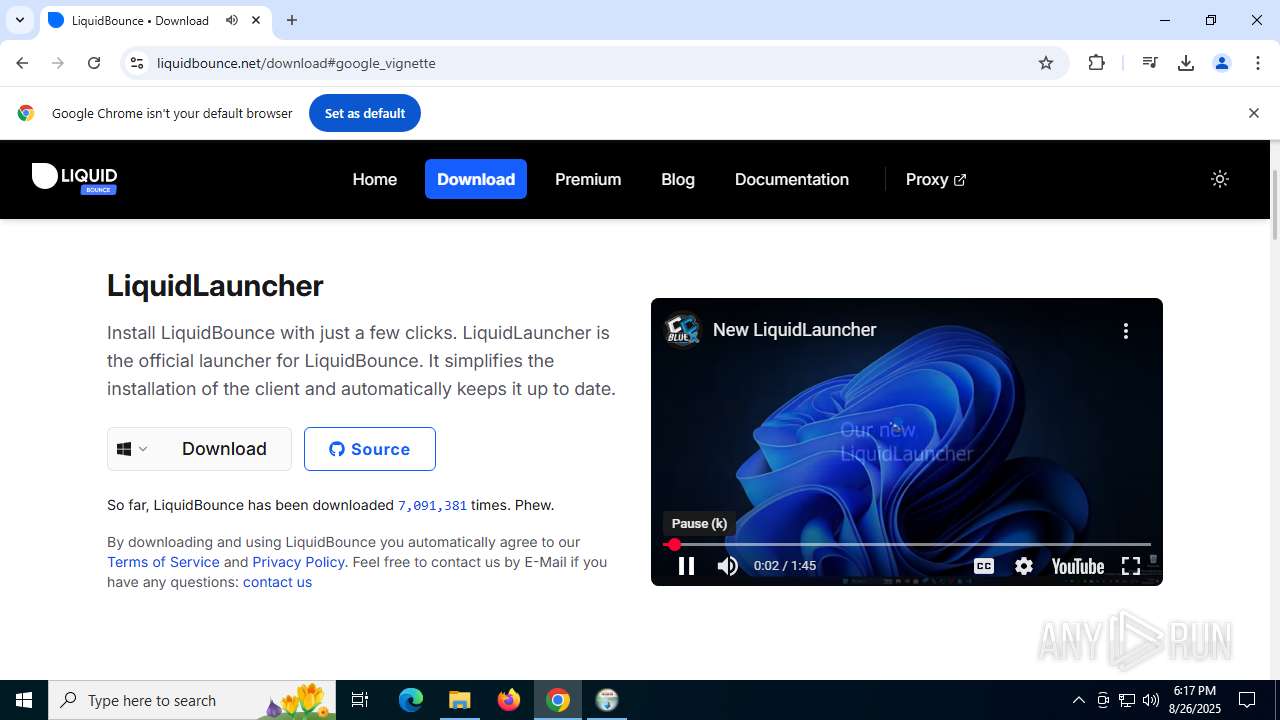Click the address bar URL
Image resolution: width=1280 pixels, height=720 pixels.
click(x=296, y=63)
